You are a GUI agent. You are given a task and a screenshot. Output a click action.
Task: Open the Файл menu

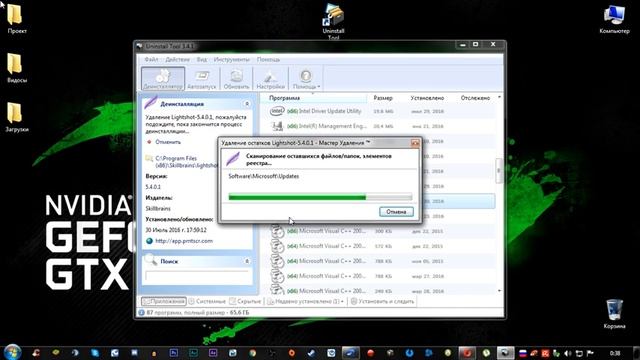pos(151,60)
